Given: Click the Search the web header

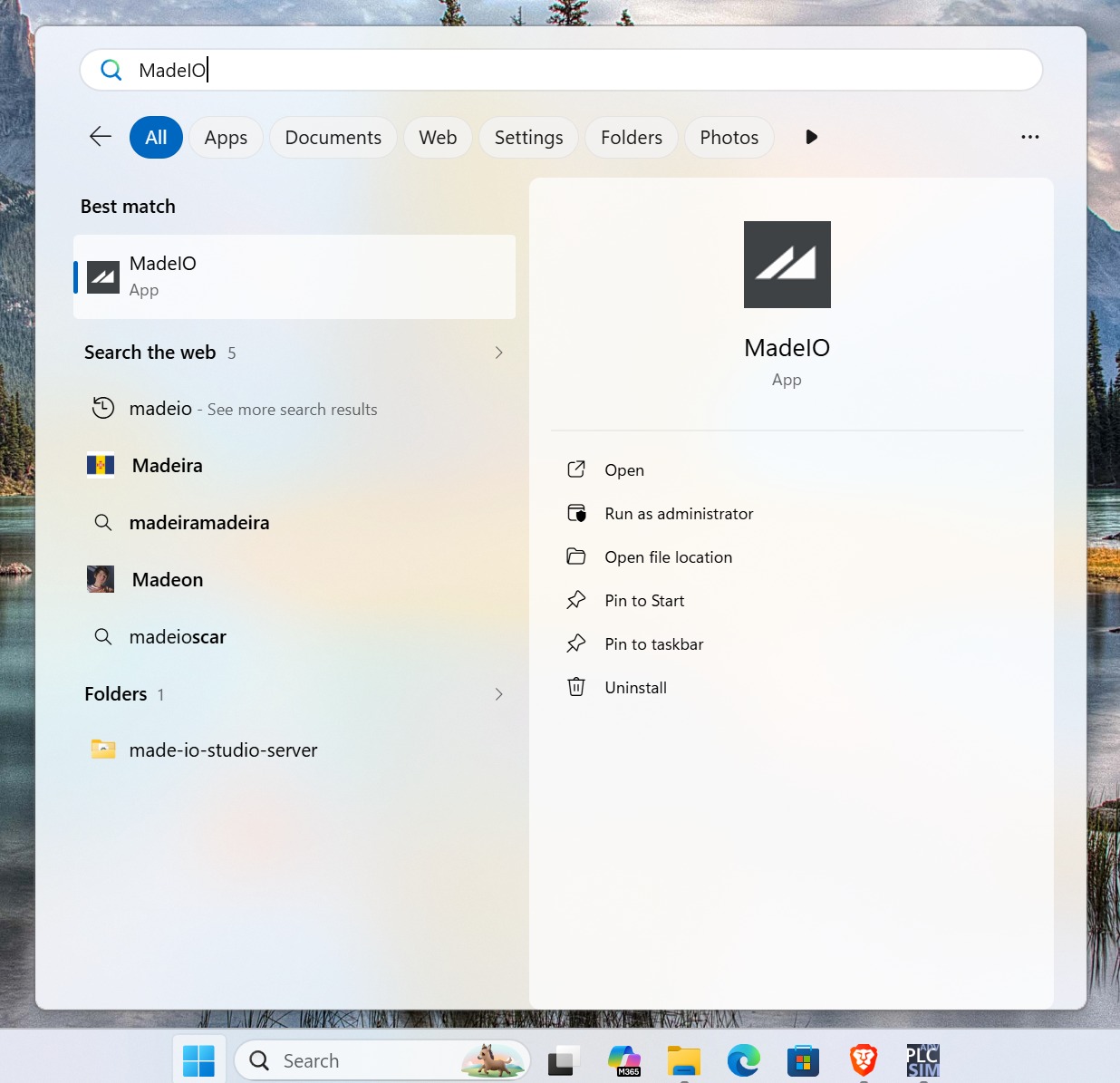Looking at the screenshot, I should coord(150,353).
